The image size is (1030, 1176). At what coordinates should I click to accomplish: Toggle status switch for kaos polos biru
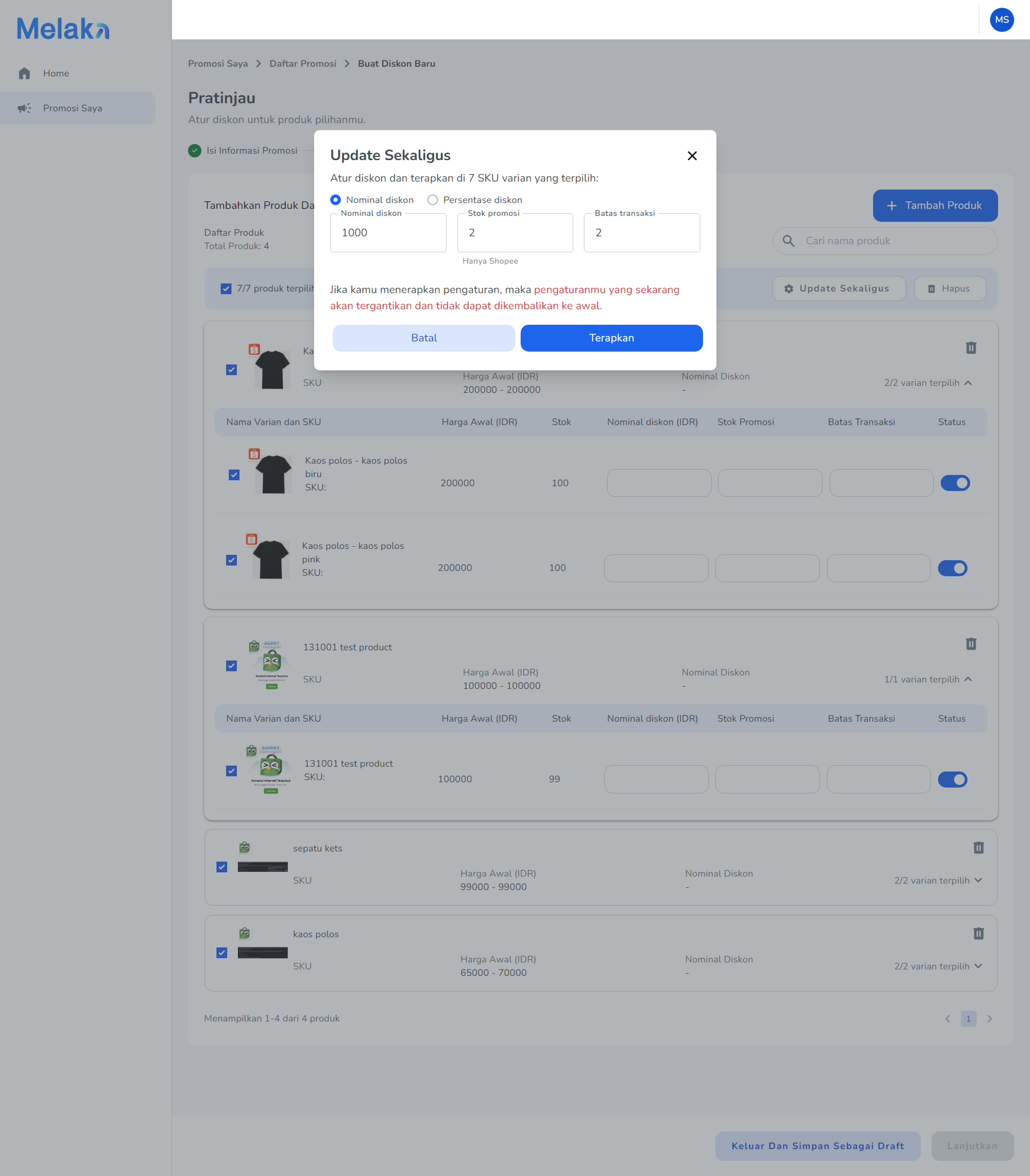pos(955,483)
